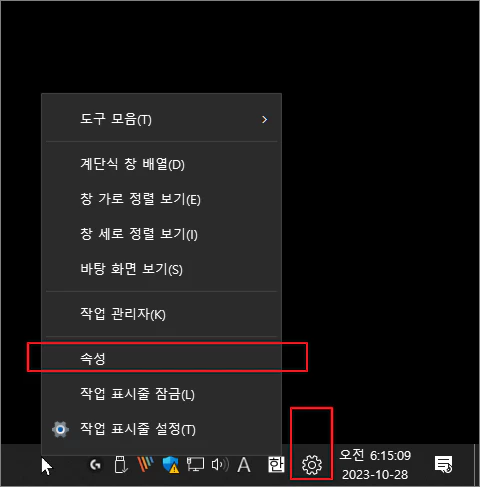The width and height of the screenshot is (480, 487).
Task: Open the 도구 모음(T) submenu
Action: tap(161, 119)
